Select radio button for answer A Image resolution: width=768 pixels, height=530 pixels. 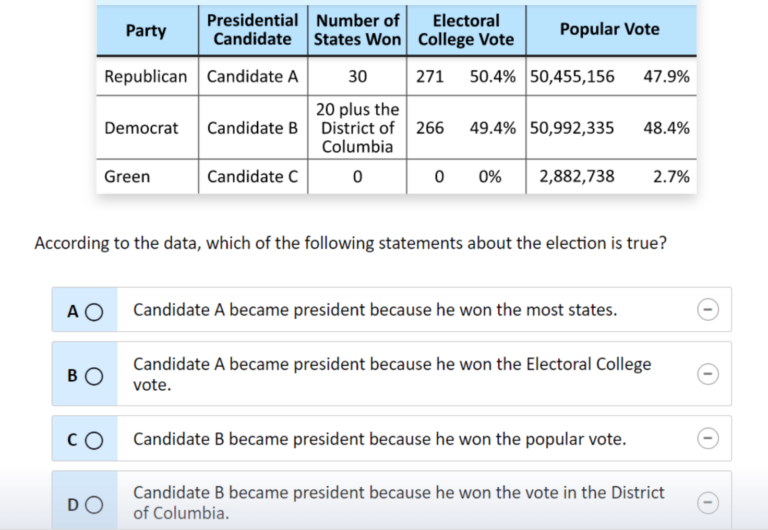94,312
